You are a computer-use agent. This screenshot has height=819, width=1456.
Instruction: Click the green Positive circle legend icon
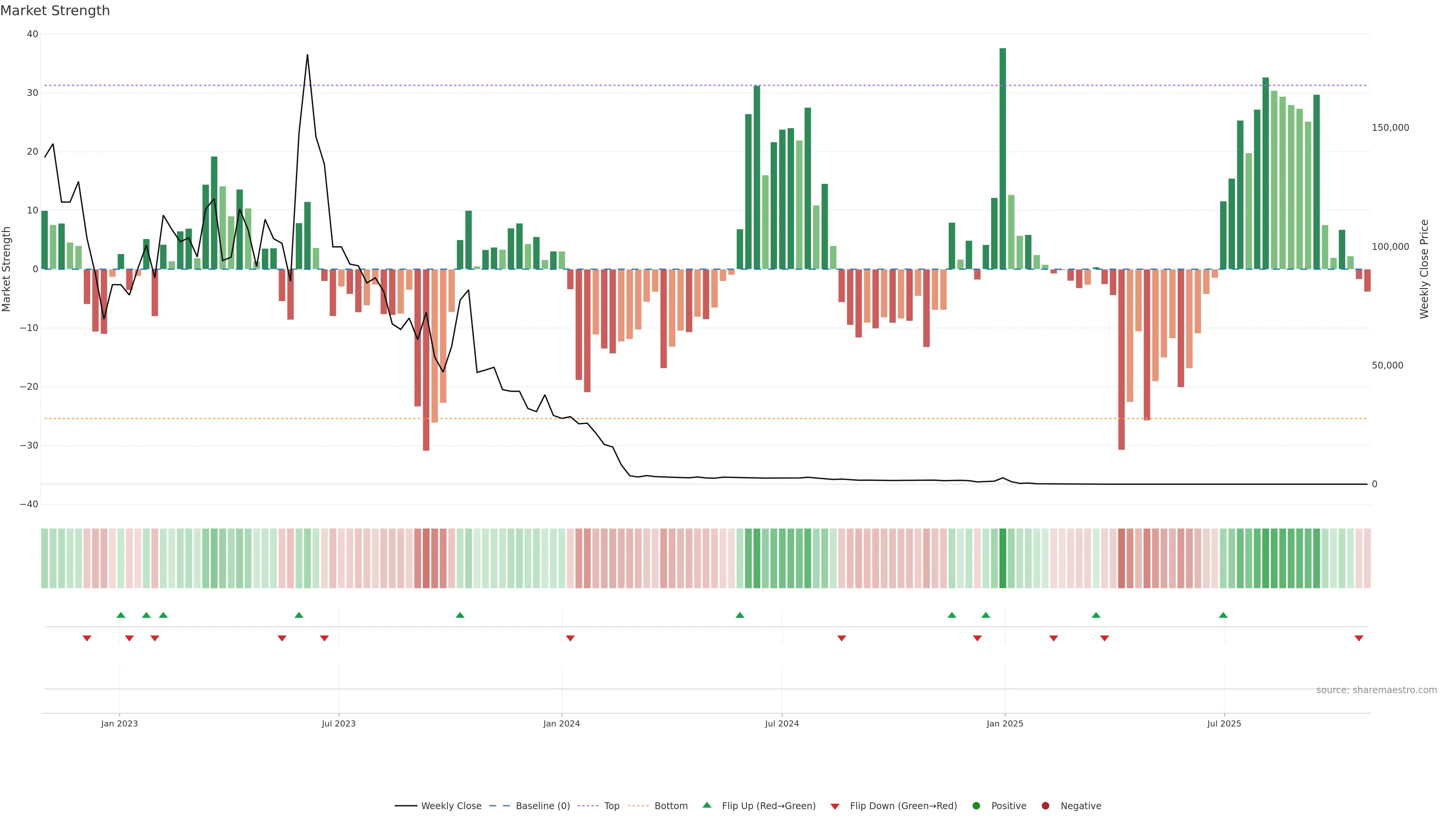976,806
